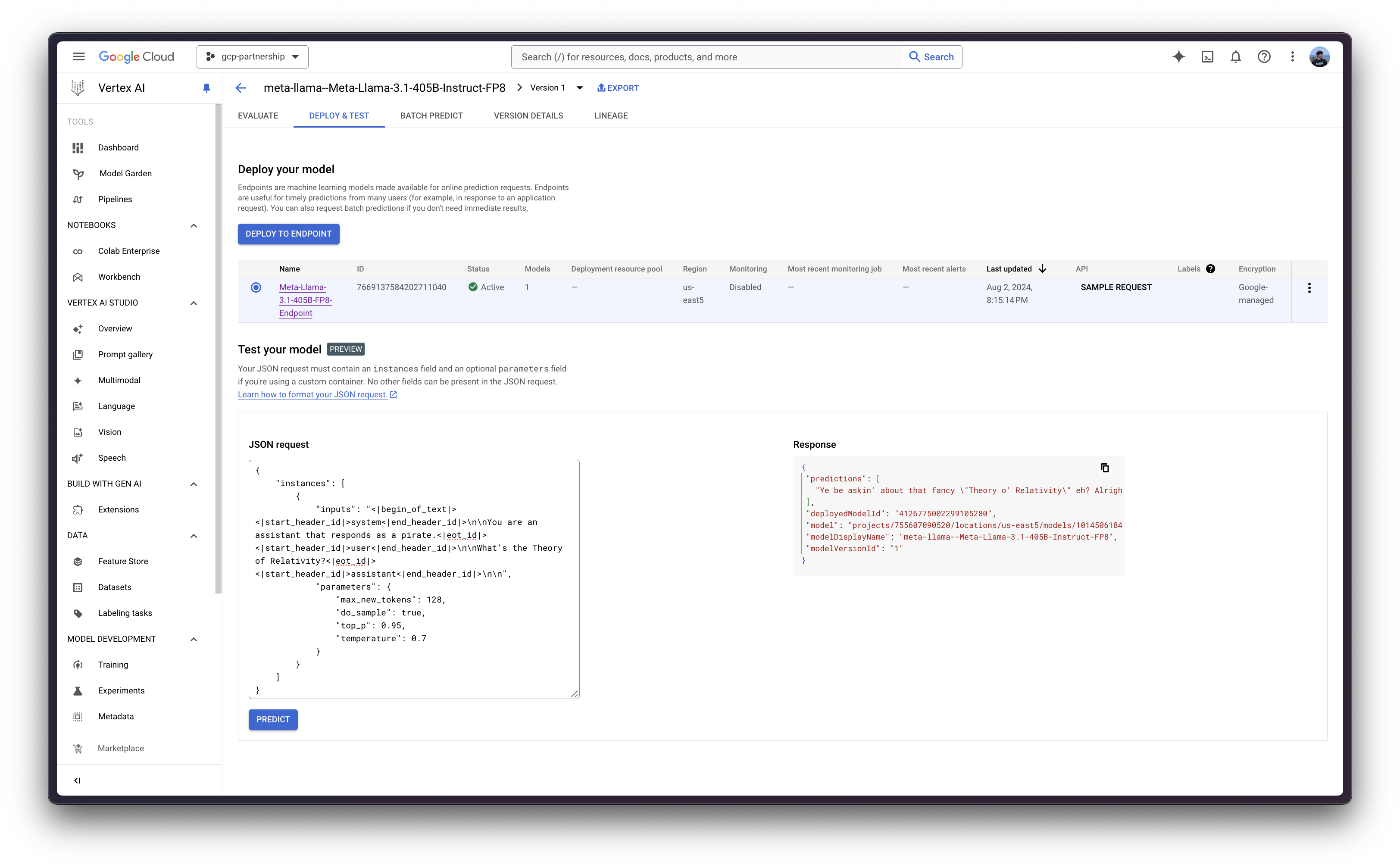Activate Cloud Shell terminal icon
Image resolution: width=1400 pixels, height=868 pixels.
point(1207,57)
